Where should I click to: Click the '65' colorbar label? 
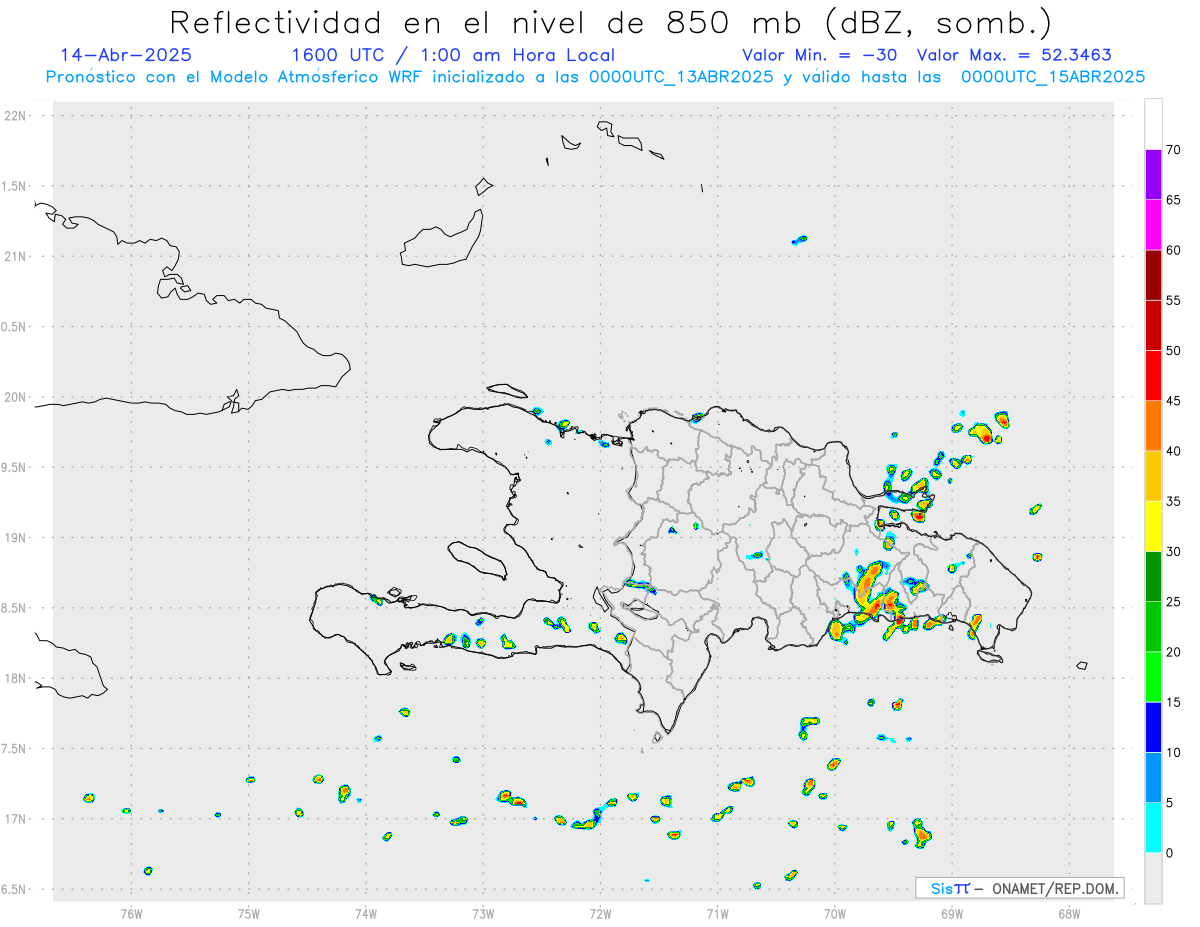[1174, 200]
